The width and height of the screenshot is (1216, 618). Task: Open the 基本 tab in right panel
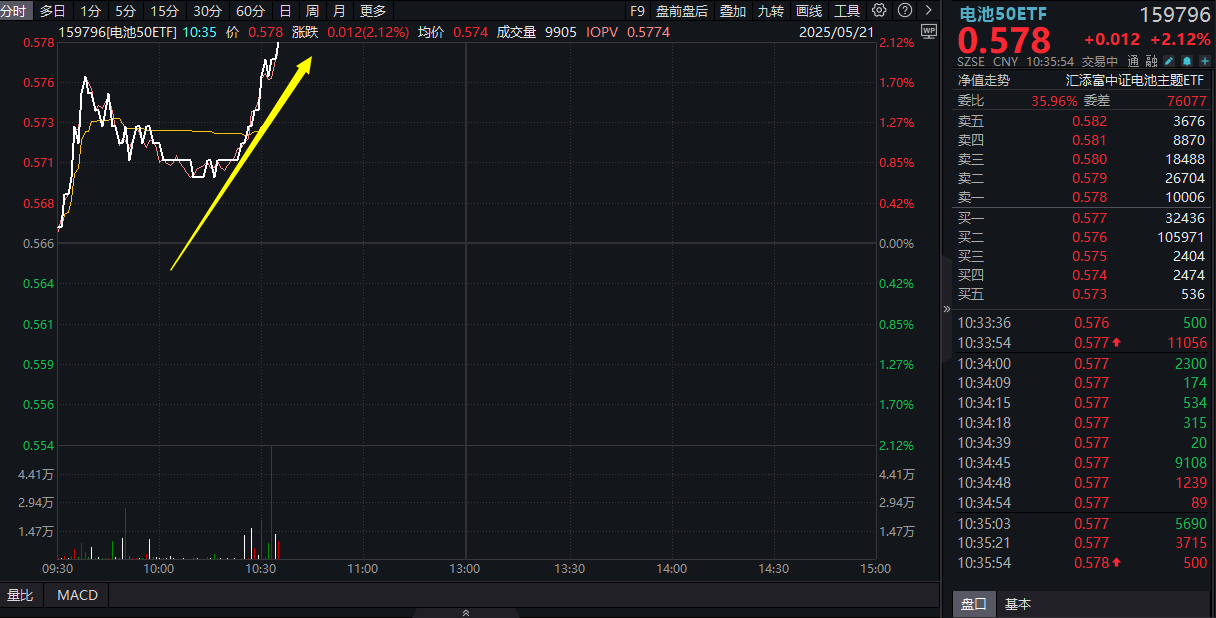(x=1020, y=604)
